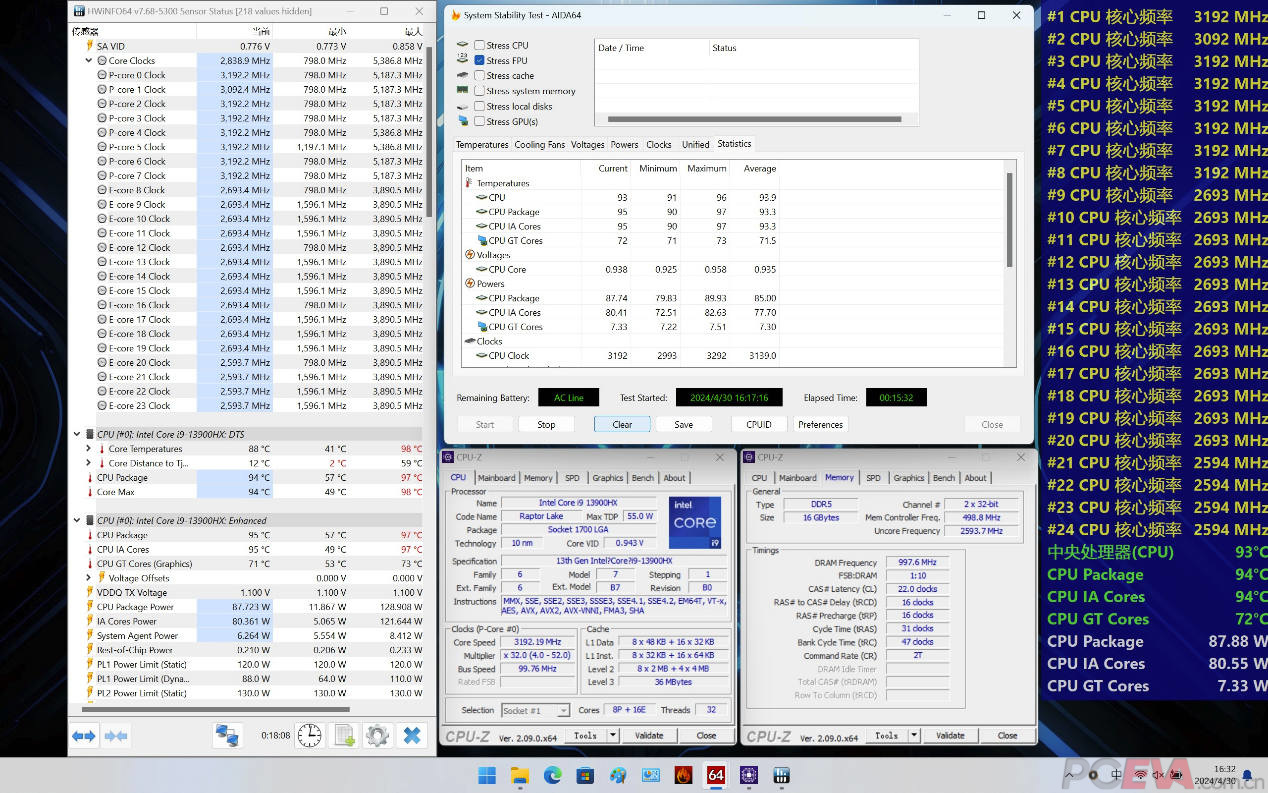This screenshot has width=1268, height=793.
Task: Click the Intel Core i9 logo in CPU-Z
Action: (694, 523)
